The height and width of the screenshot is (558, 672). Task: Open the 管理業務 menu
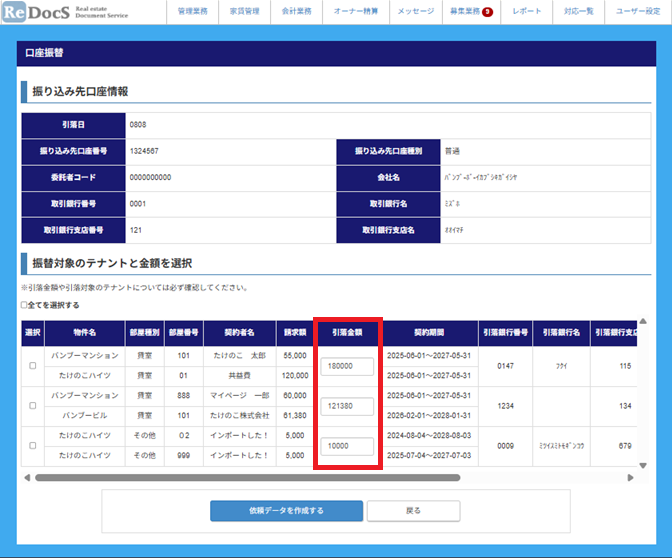[x=192, y=12]
